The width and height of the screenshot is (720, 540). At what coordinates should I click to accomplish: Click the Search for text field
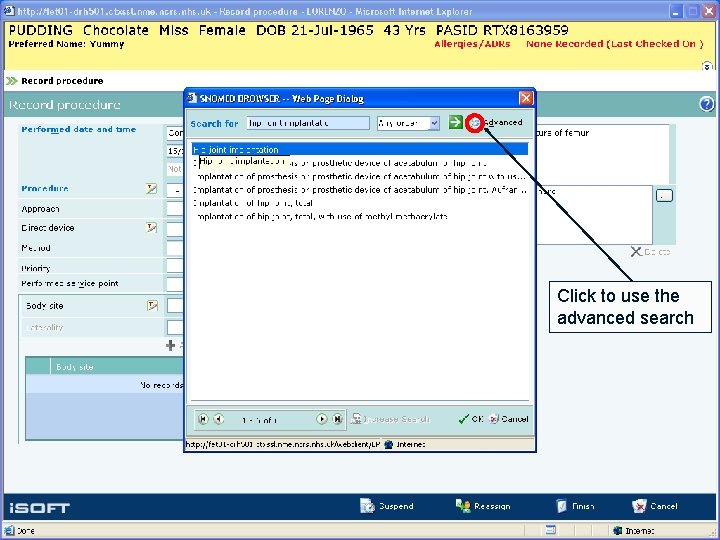click(x=308, y=123)
